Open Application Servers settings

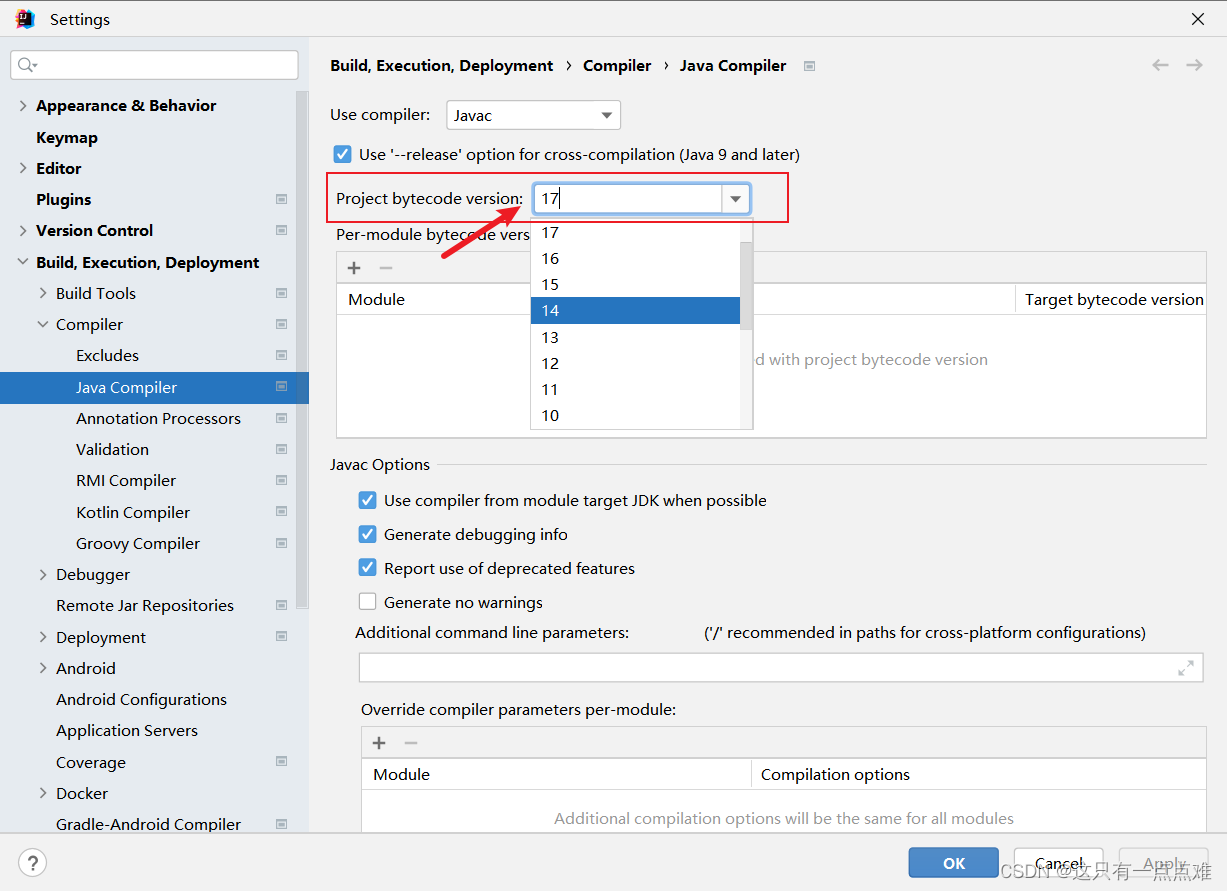coord(127,731)
